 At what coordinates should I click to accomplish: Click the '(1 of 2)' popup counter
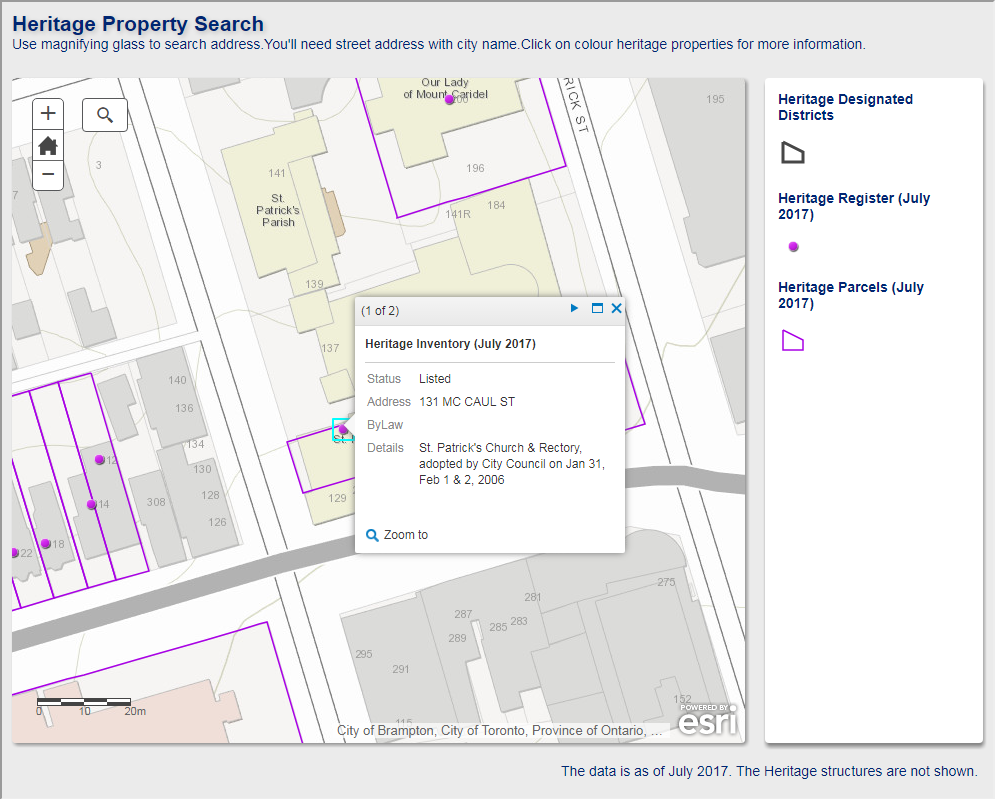point(380,311)
